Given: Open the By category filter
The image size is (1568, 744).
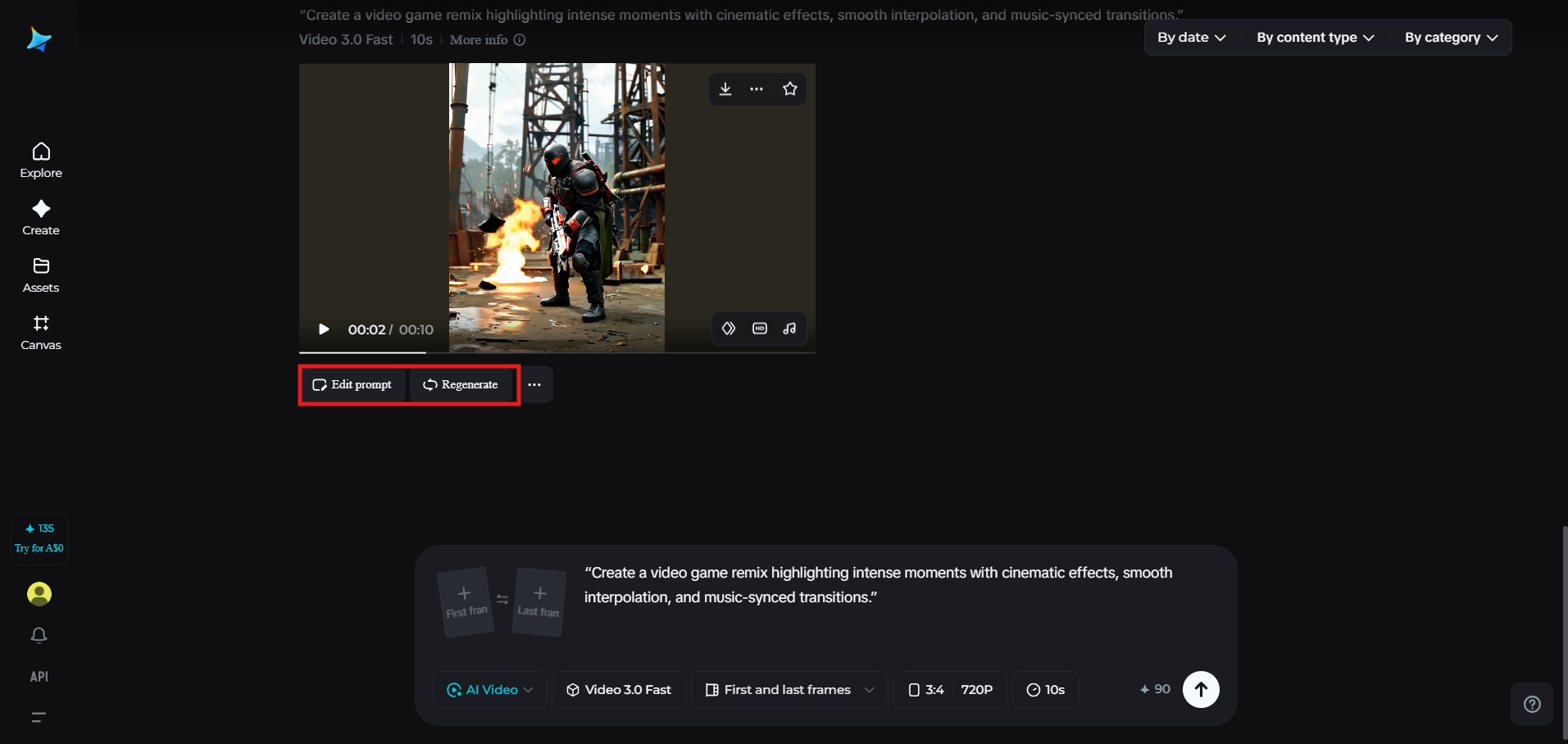Looking at the screenshot, I should [1449, 37].
